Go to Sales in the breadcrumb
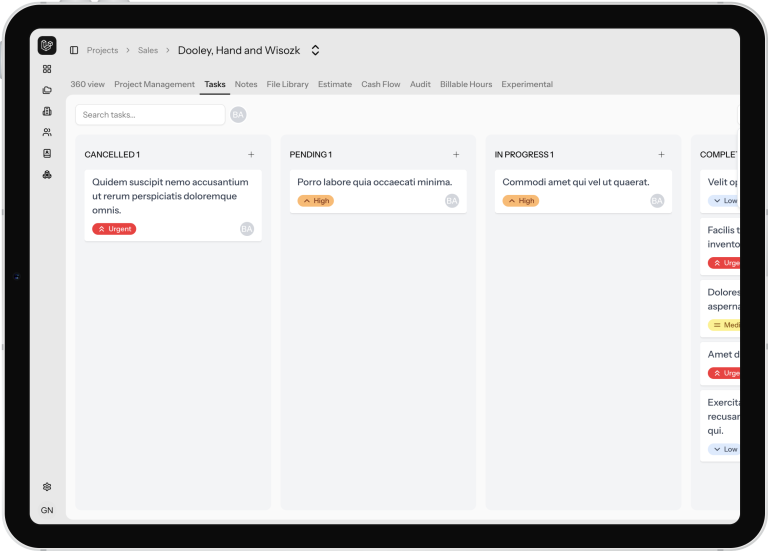 click(148, 50)
